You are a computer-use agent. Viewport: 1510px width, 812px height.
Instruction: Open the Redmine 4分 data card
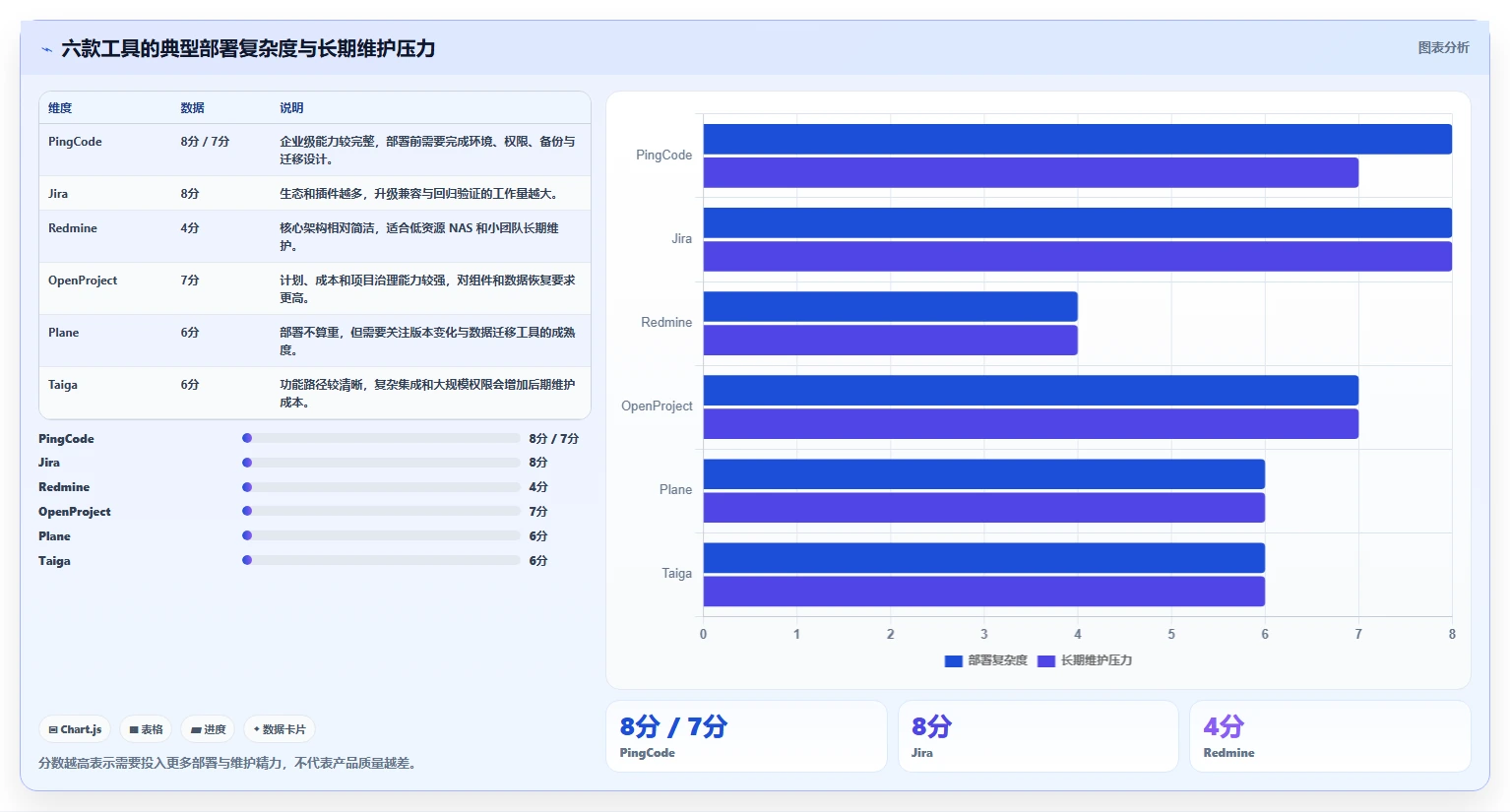[1330, 736]
